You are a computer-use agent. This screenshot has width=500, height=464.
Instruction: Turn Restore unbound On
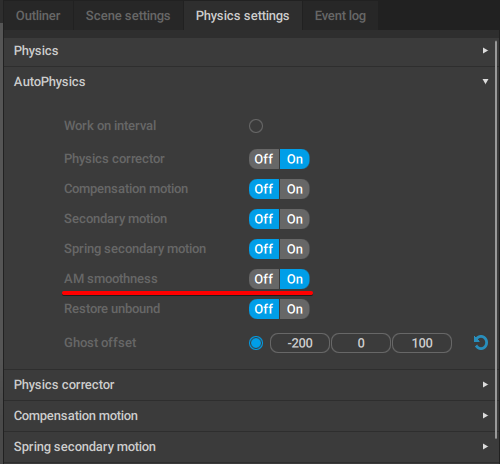point(295,309)
